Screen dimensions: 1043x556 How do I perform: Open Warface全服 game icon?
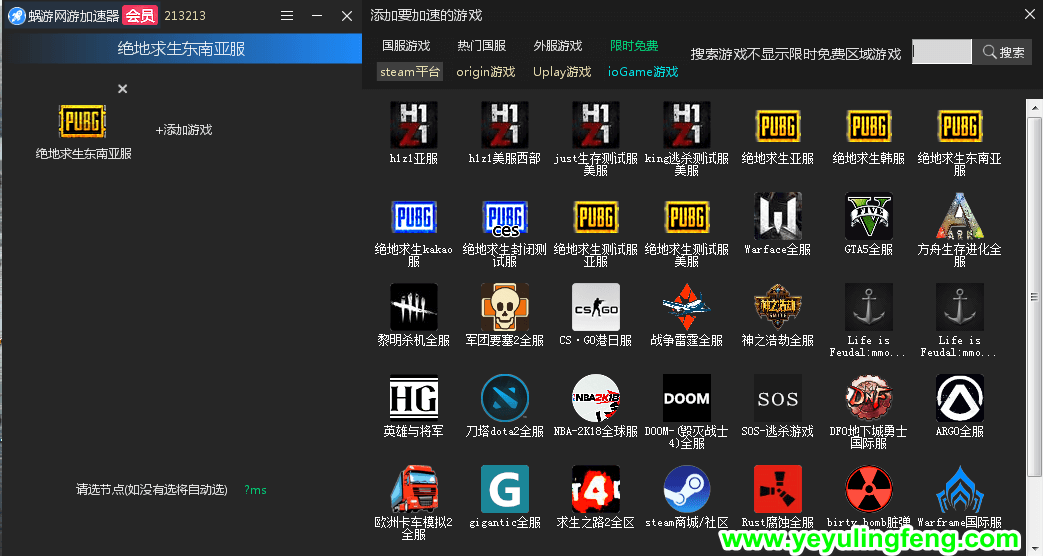778,216
